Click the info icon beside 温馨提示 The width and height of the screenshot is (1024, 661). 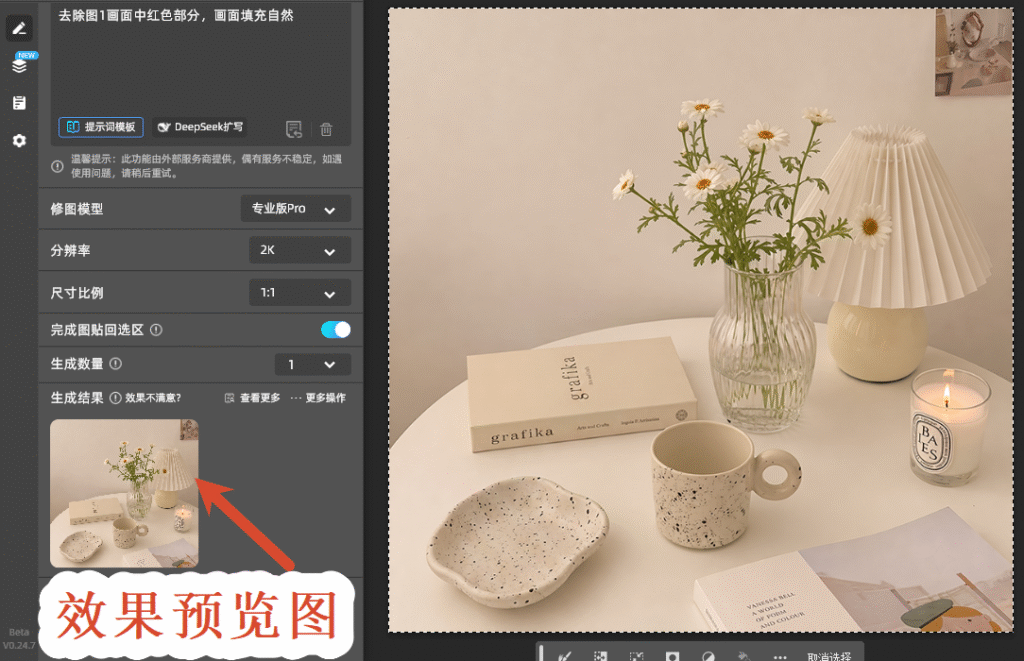pyautogui.click(x=57, y=166)
